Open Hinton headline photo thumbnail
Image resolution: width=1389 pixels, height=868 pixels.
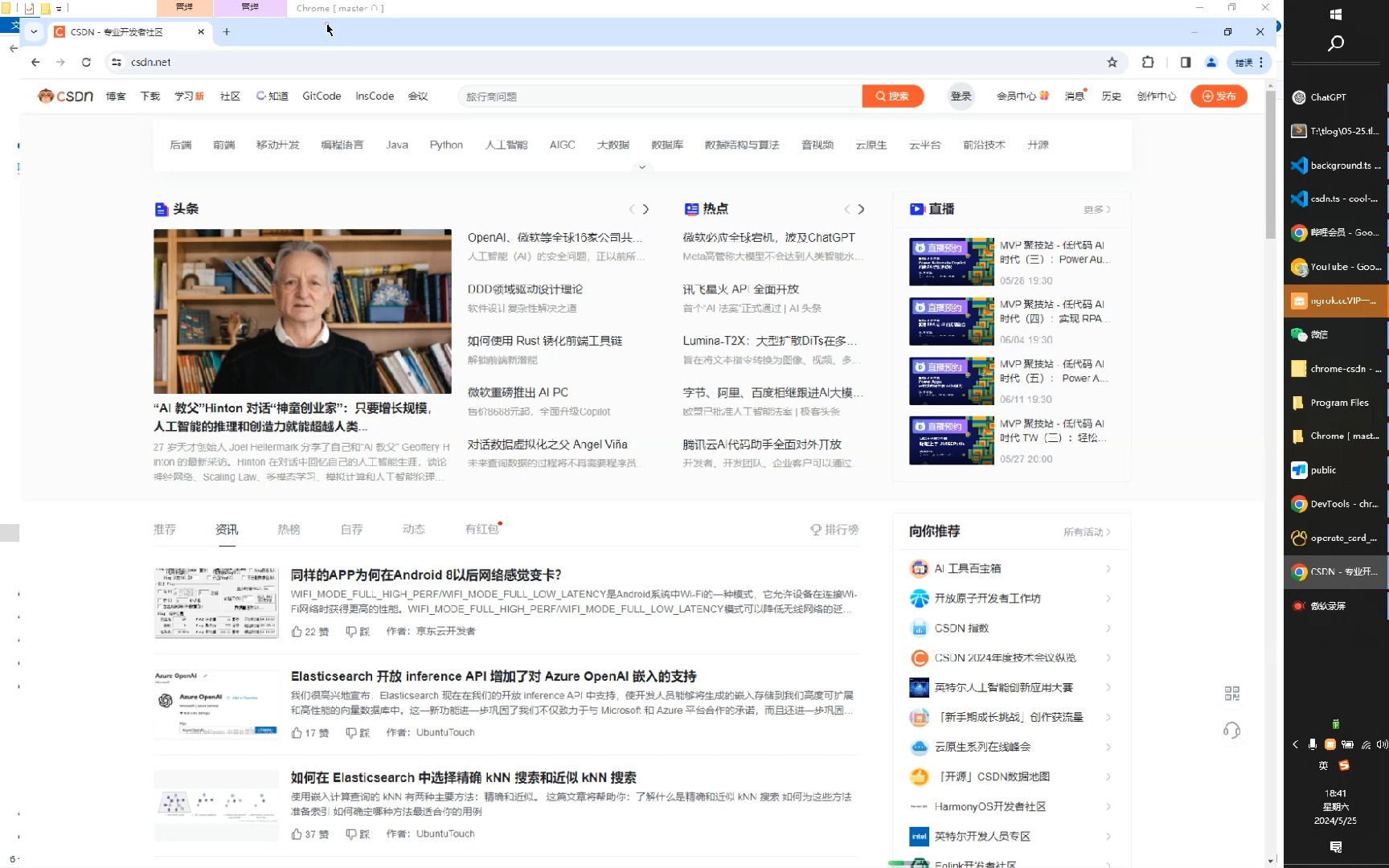pos(302,311)
